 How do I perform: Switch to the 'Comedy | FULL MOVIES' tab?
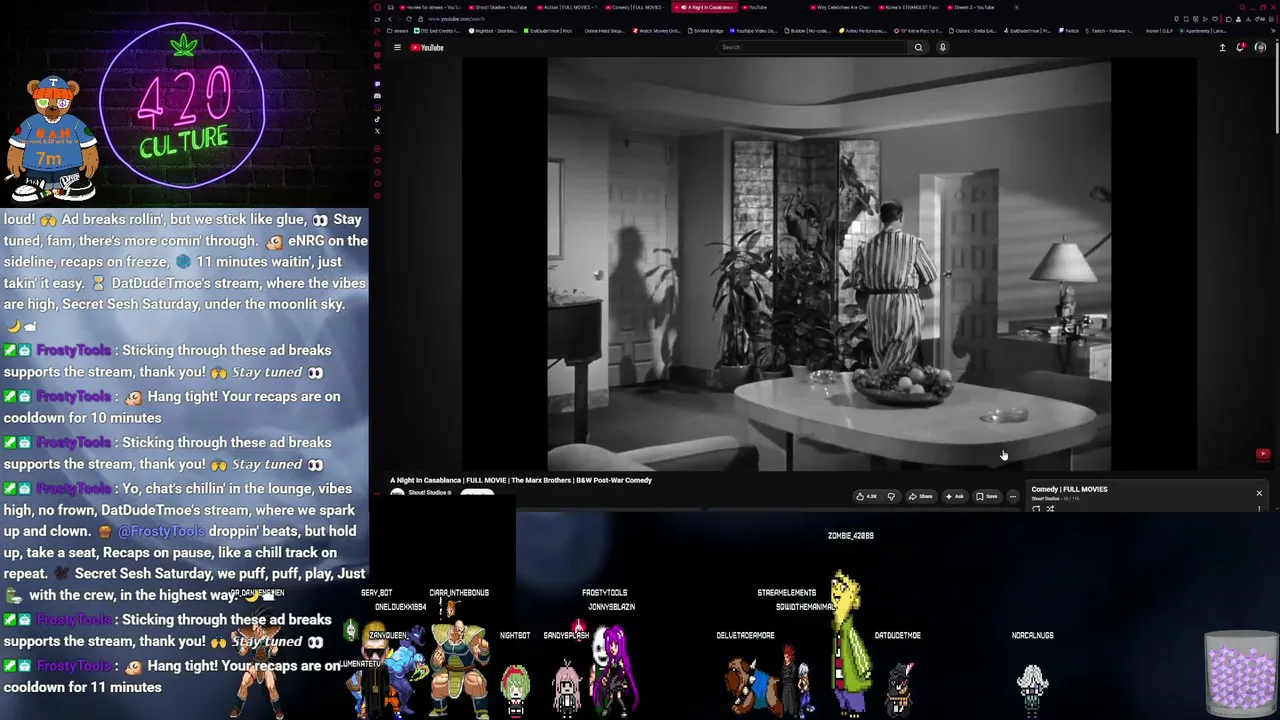(x=636, y=7)
